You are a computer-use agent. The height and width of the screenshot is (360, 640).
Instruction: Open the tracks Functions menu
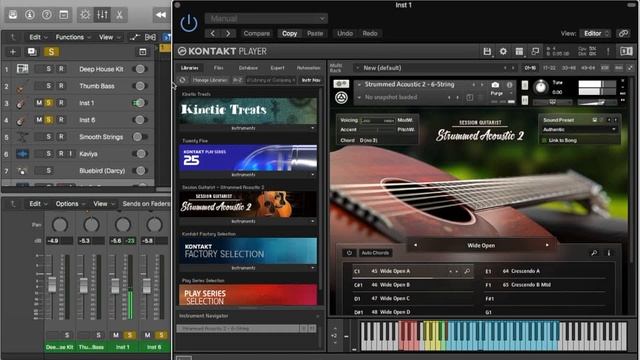tap(72, 37)
